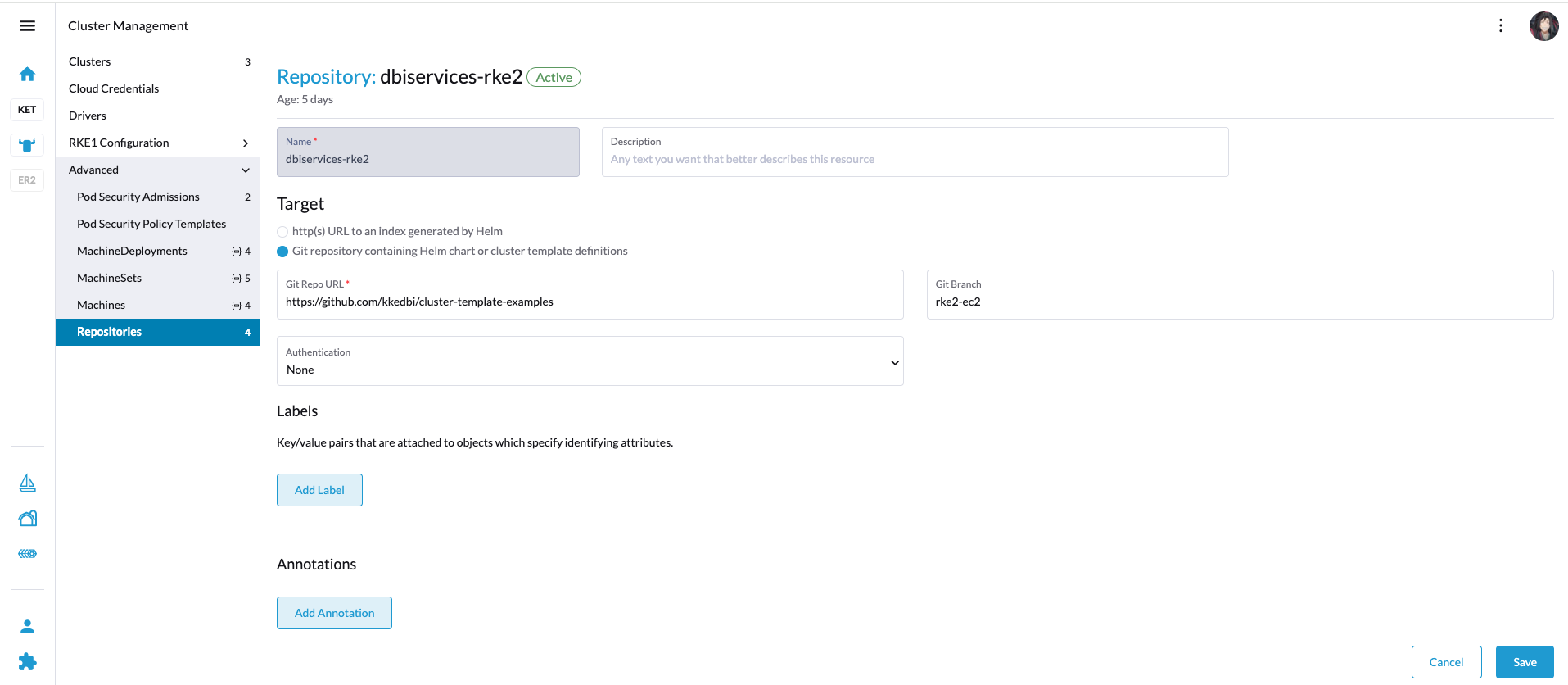This screenshot has height=685, width=1568.
Task: Click in the Git Branch field
Action: [x=1239, y=302]
